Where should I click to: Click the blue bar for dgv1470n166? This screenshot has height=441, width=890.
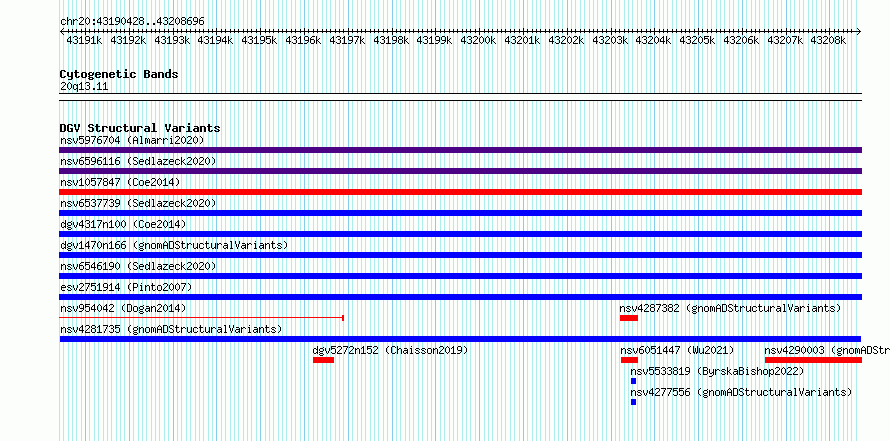point(460,255)
